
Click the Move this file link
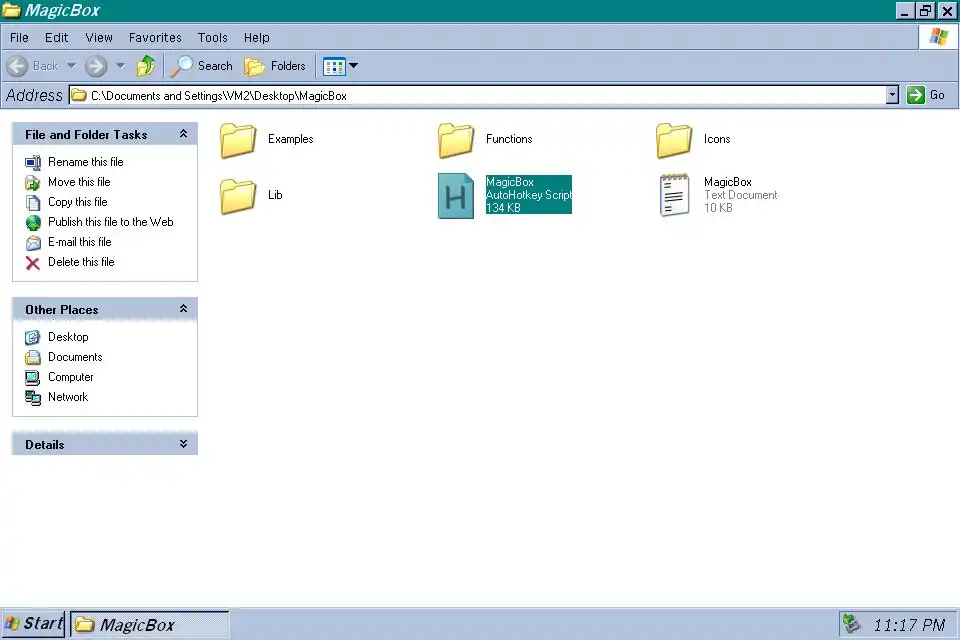pyautogui.click(x=79, y=182)
